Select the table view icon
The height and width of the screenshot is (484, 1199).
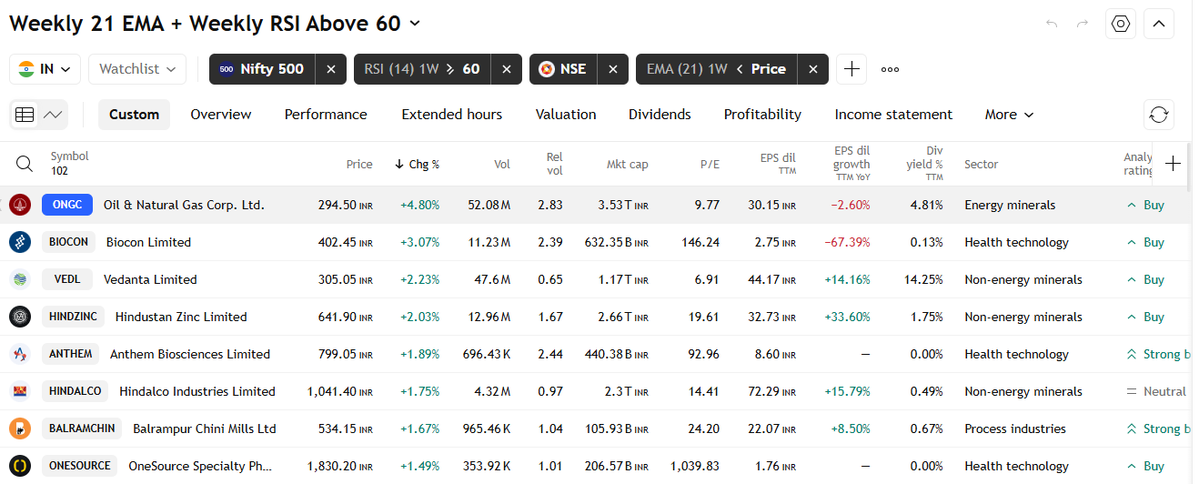click(x=24, y=115)
